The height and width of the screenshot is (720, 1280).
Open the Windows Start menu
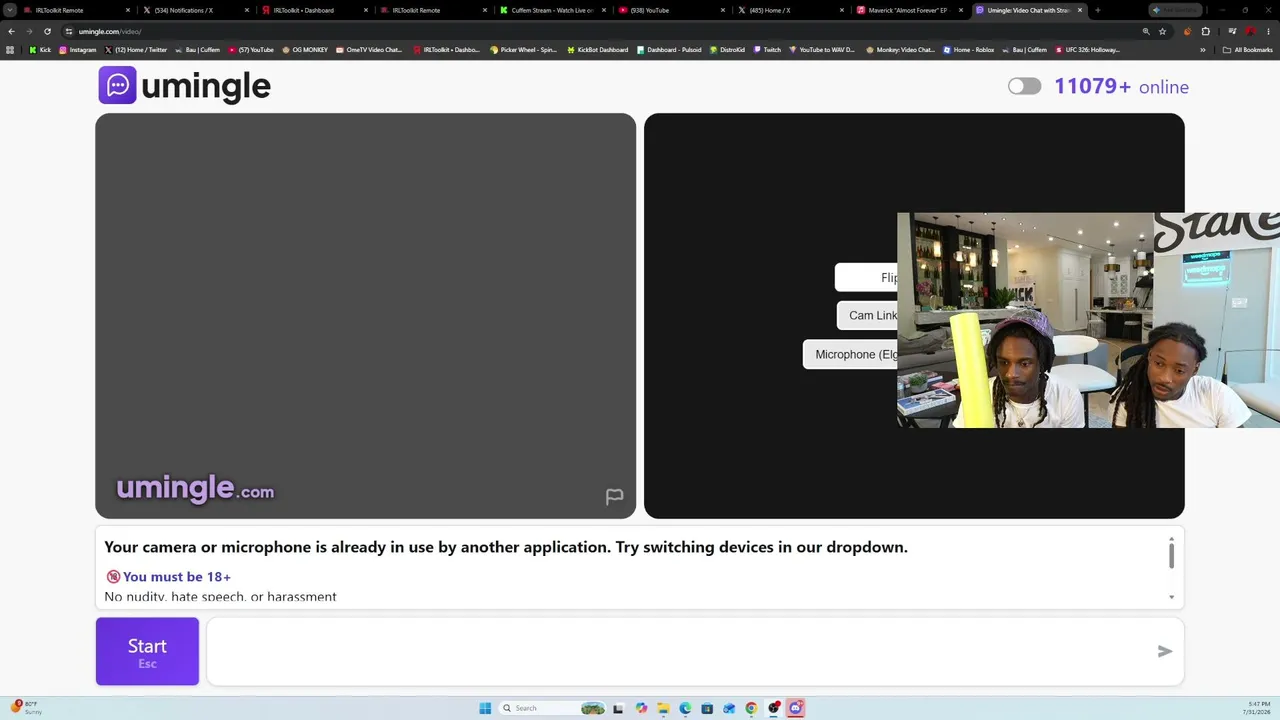[x=485, y=708]
